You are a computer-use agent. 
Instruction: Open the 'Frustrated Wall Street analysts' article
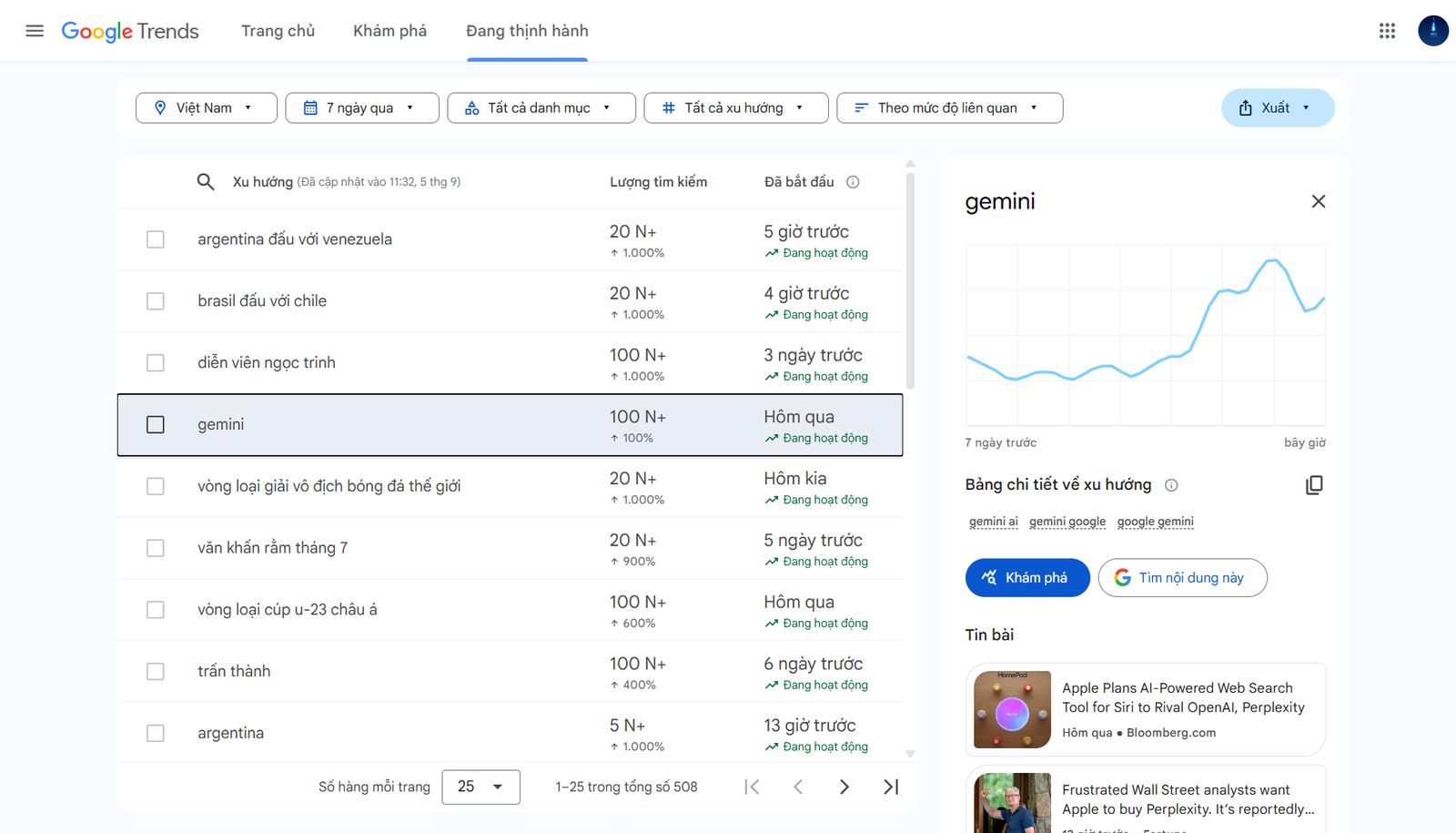tap(1146, 801)
